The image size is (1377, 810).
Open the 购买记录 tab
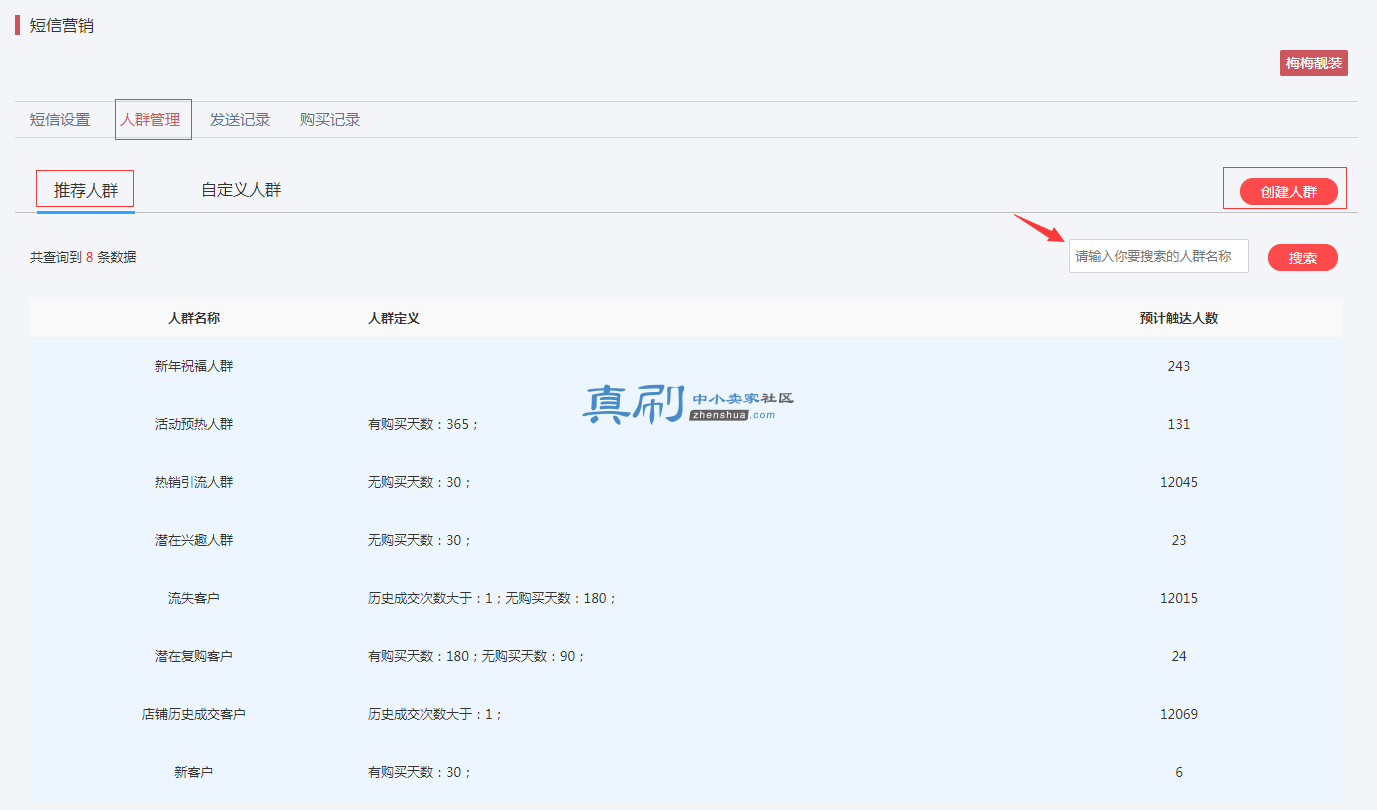point(330,120)
